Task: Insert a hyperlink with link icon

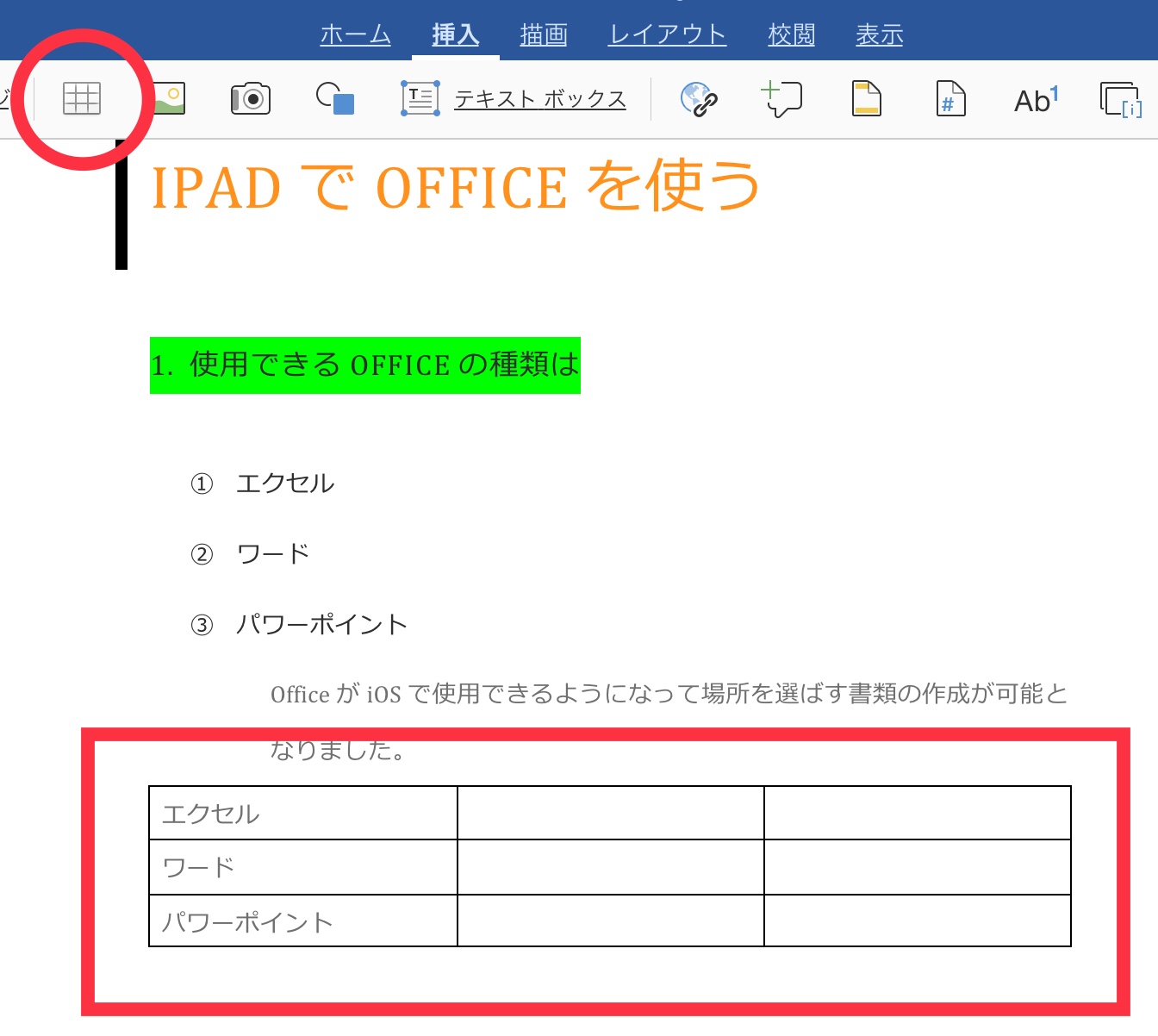Action: tap(699, 99)
